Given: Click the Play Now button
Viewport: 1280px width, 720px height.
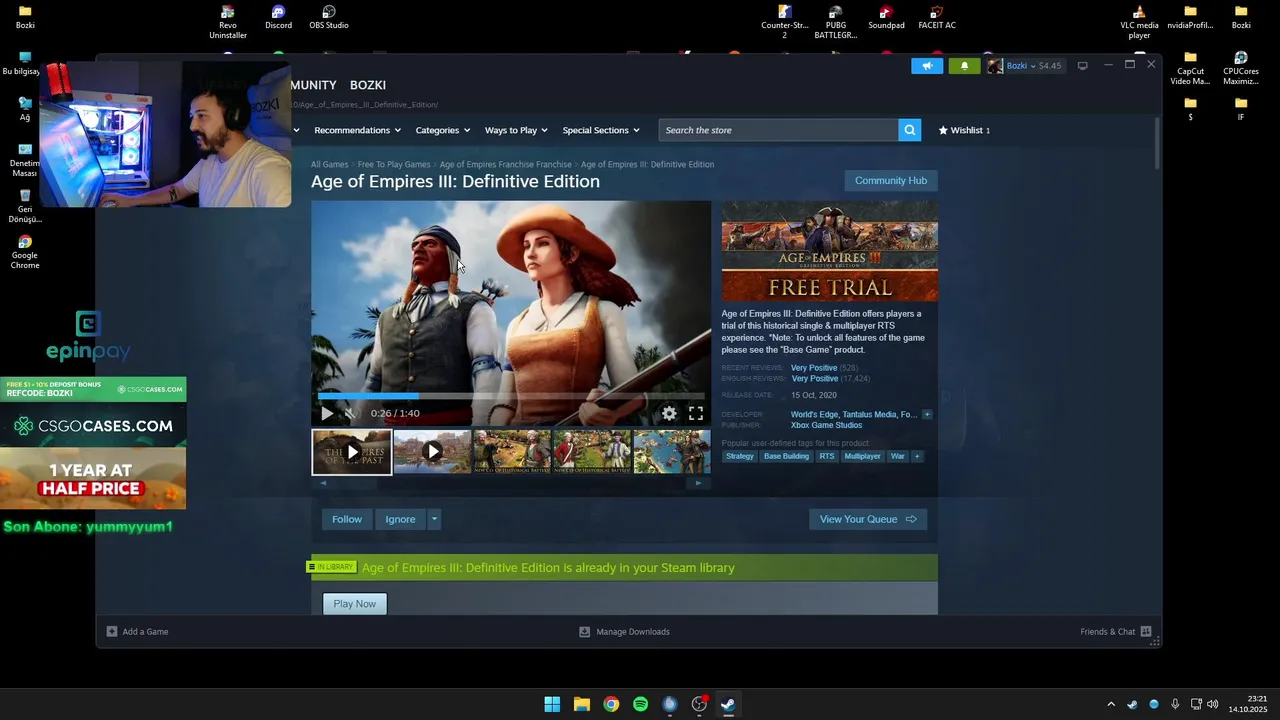Looking at the screenshot, I should coord(355,604).
